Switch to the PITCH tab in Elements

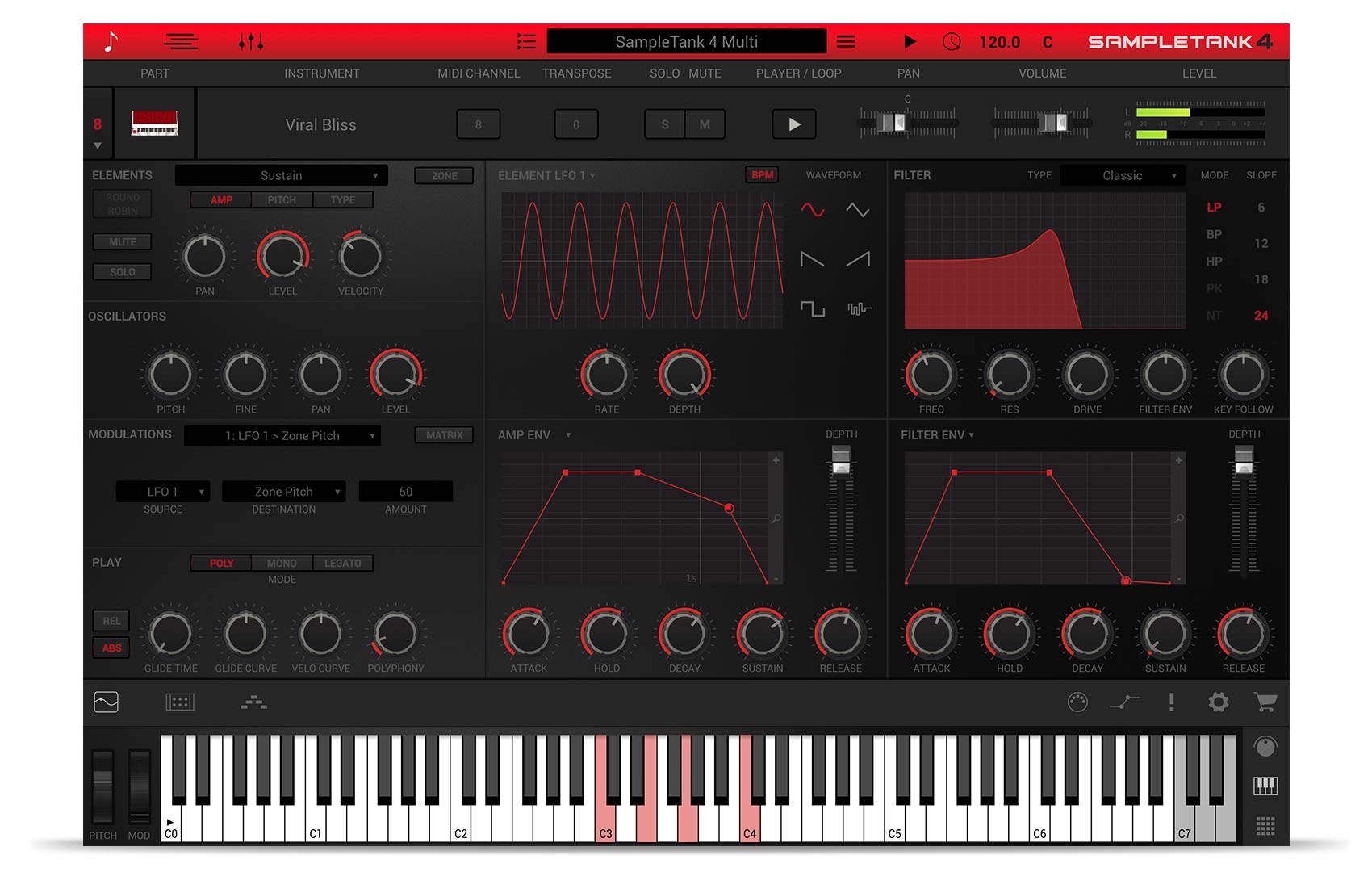coord(281,199)
